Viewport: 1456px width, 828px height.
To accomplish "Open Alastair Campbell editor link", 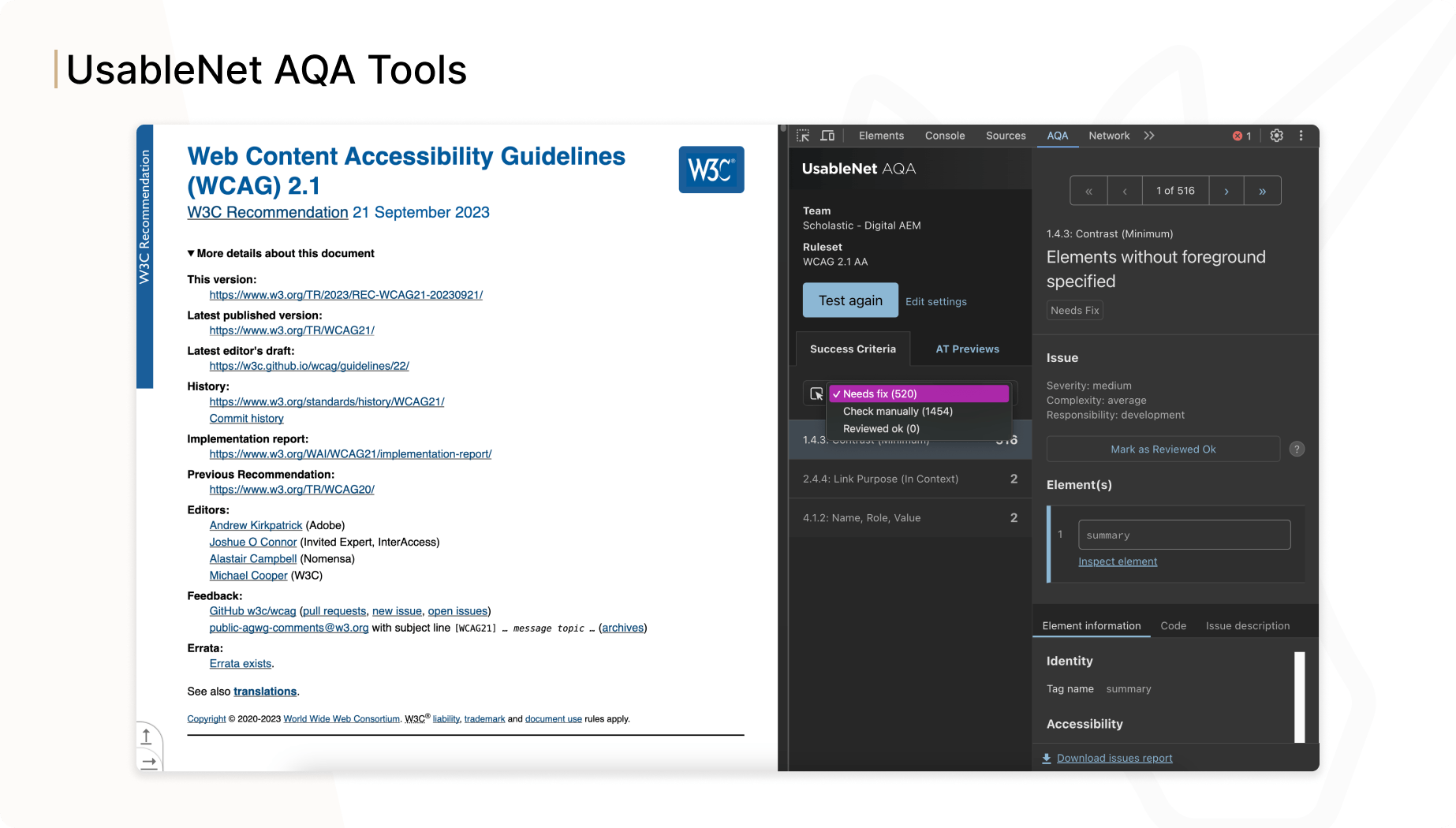I will 253,558.
